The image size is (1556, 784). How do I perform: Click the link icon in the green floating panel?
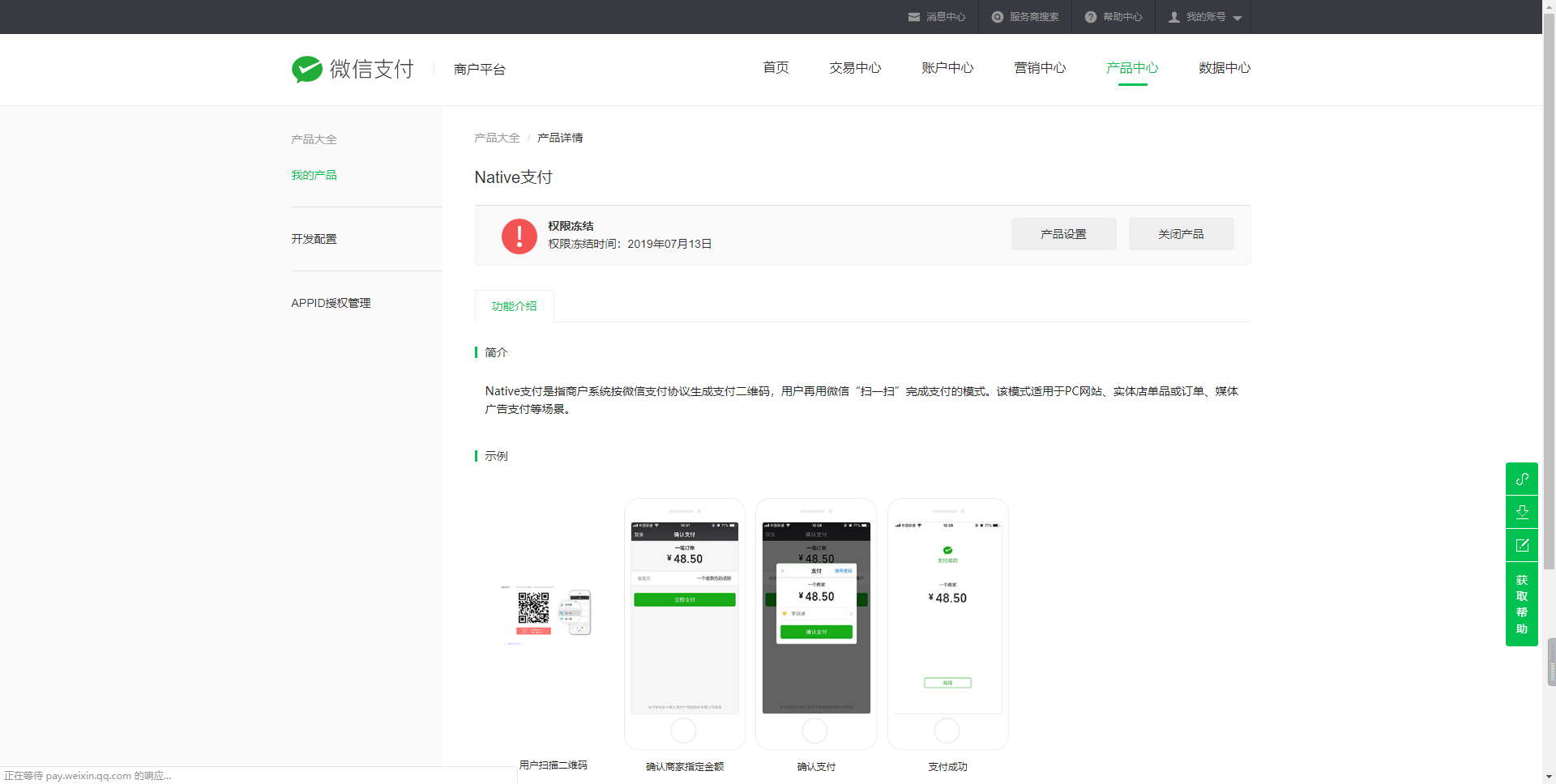click(1522, 479)
